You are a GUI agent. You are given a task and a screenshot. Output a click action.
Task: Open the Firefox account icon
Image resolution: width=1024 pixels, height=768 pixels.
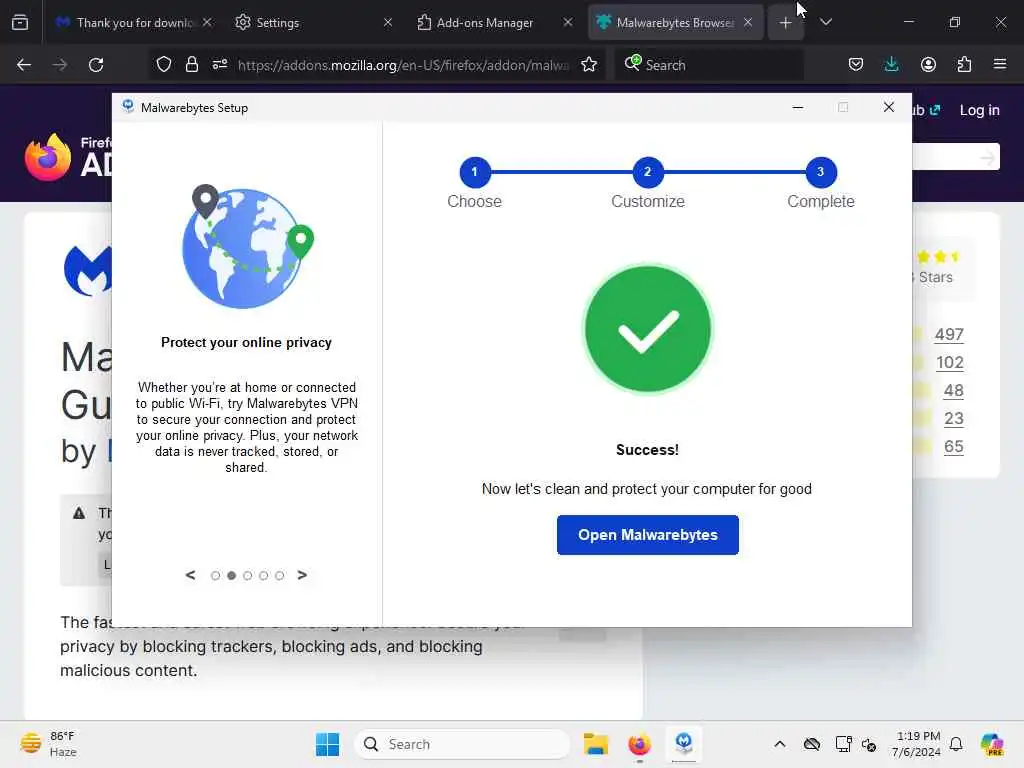click(928, 64)
